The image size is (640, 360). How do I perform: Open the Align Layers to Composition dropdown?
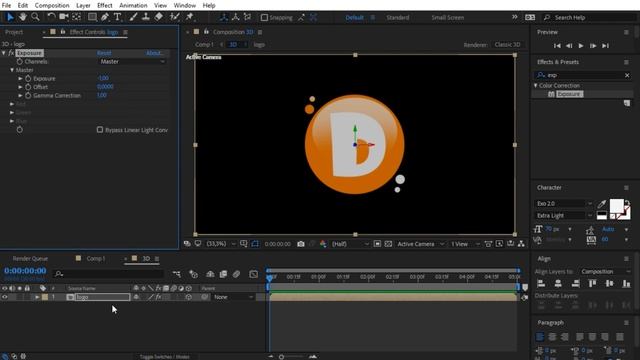(605, 271)
